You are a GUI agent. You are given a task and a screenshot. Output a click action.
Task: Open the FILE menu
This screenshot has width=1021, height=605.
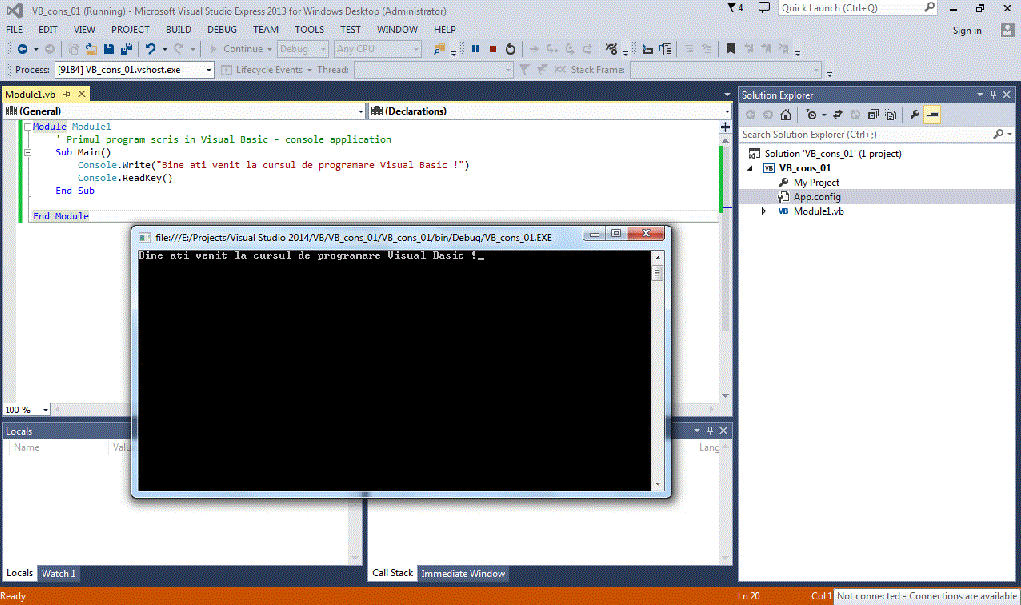click(14, 29)
